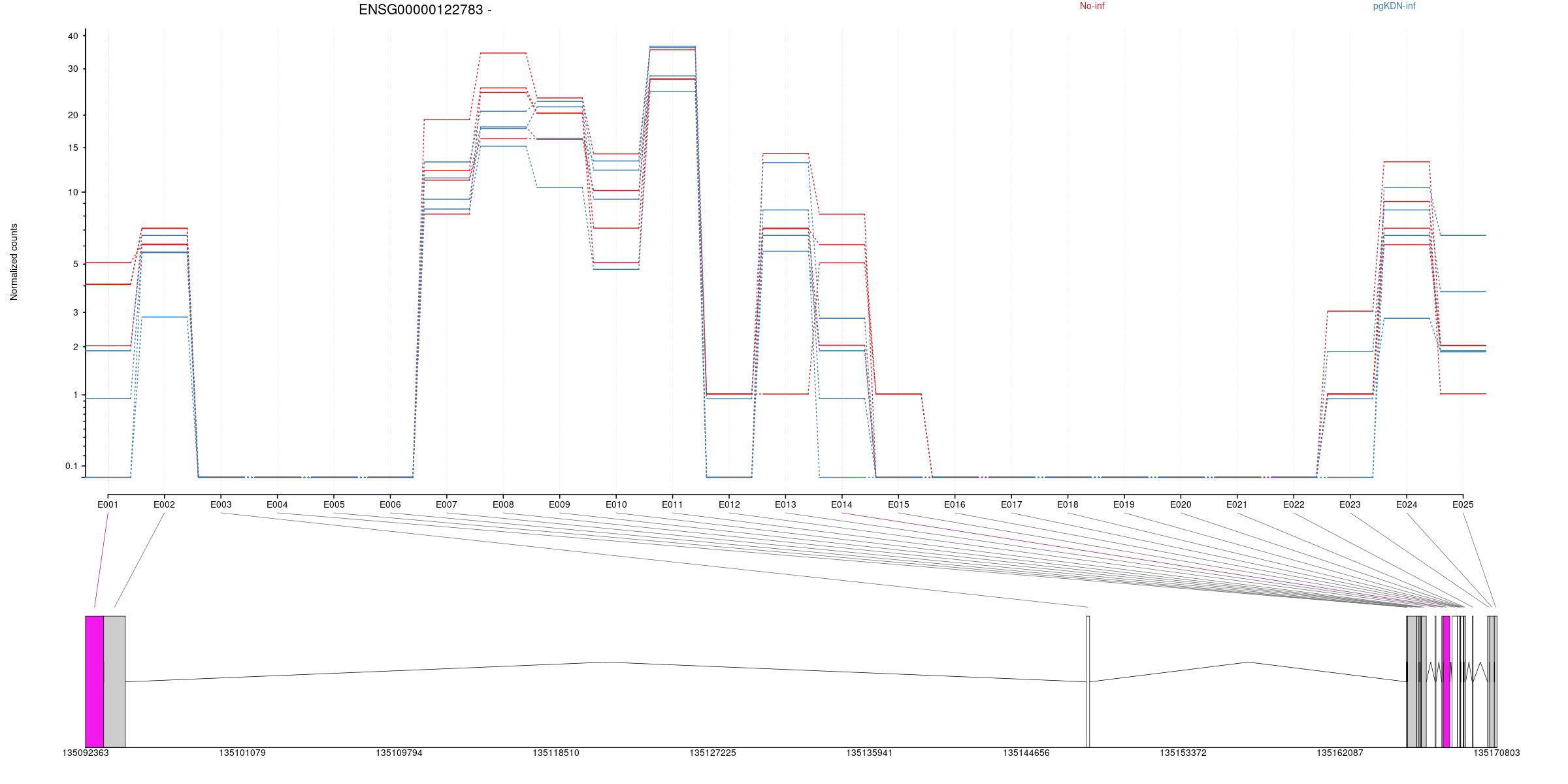This screenshot has height=784, width=1568.
Task: Click the ENSG00000122783 gene title
Action: coord(425,10)
